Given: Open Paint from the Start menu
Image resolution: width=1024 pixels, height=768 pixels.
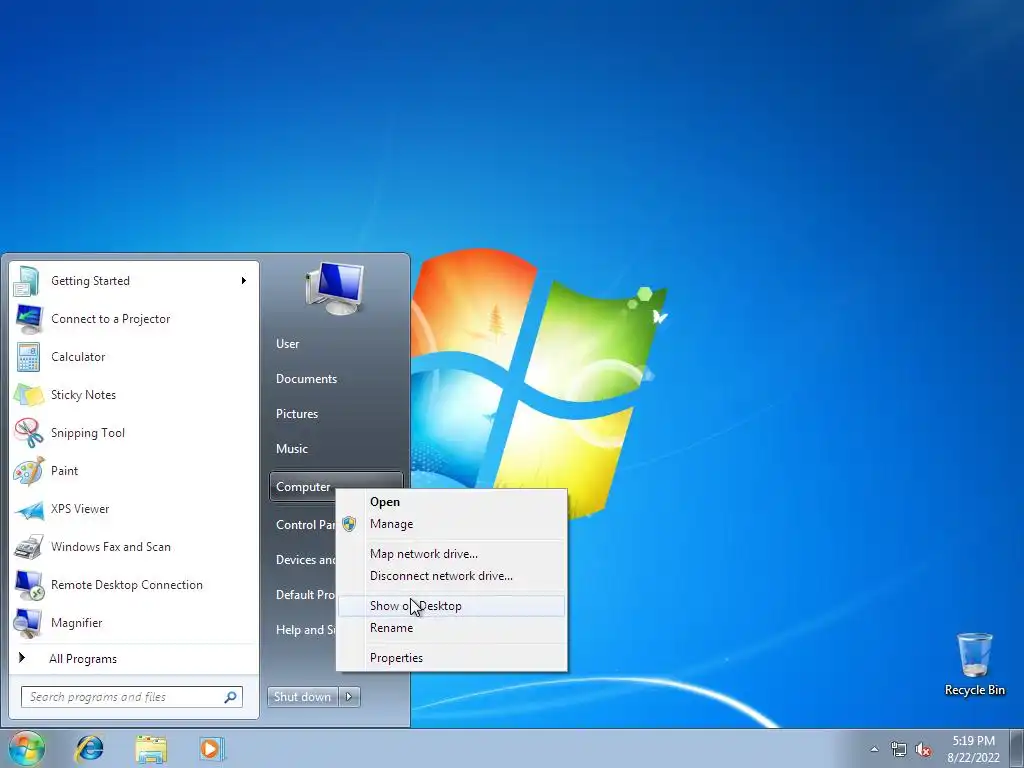Looking at the screenshot, I should pyautogui.click(x=134, y=470).
